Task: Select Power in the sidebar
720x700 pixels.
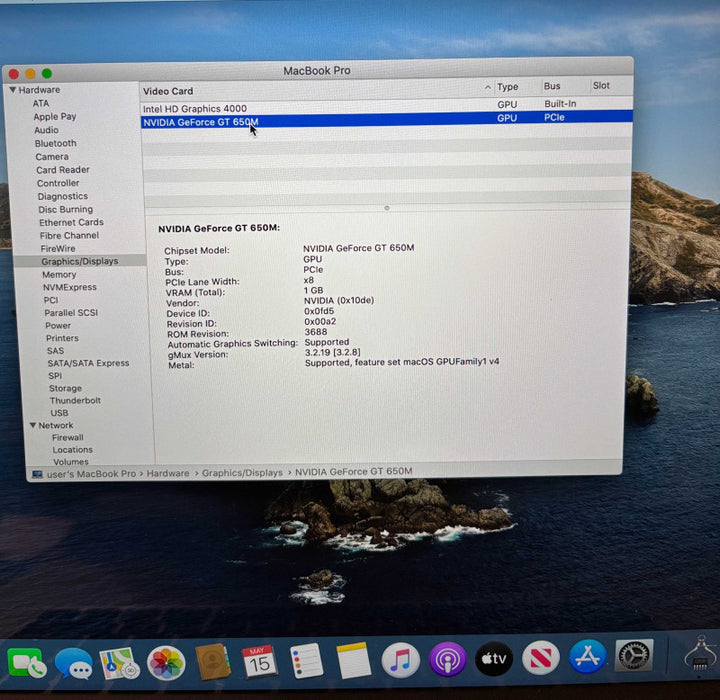Action: click(58, 325)
